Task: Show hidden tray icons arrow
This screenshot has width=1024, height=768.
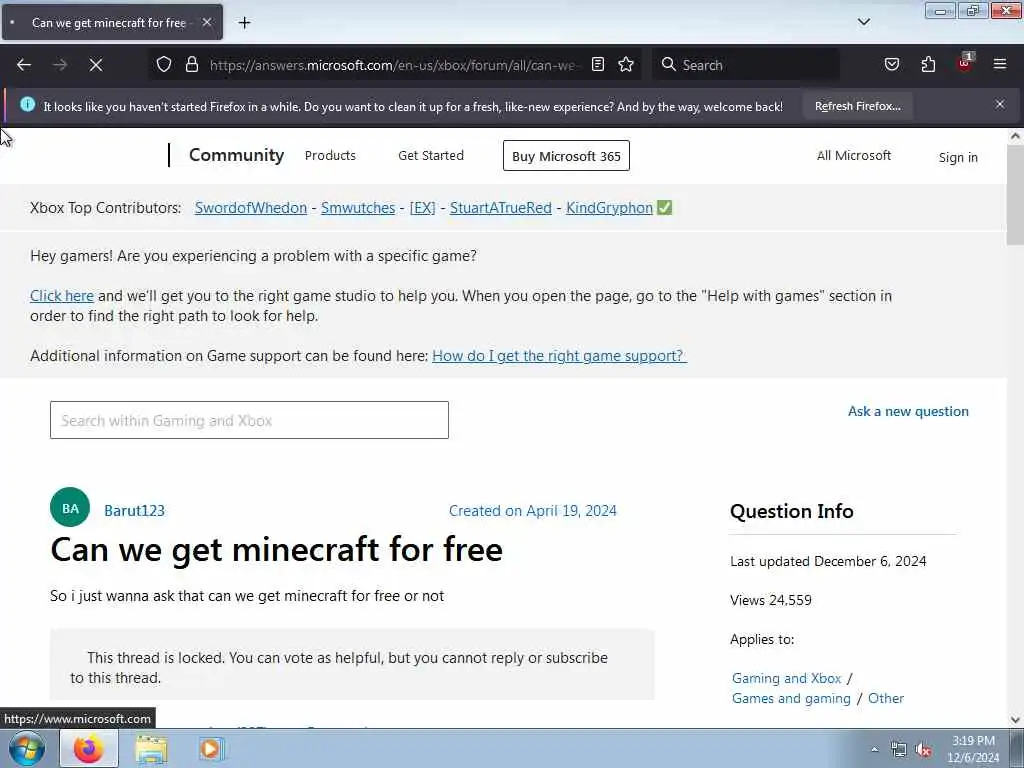Action: pos(874,749)
